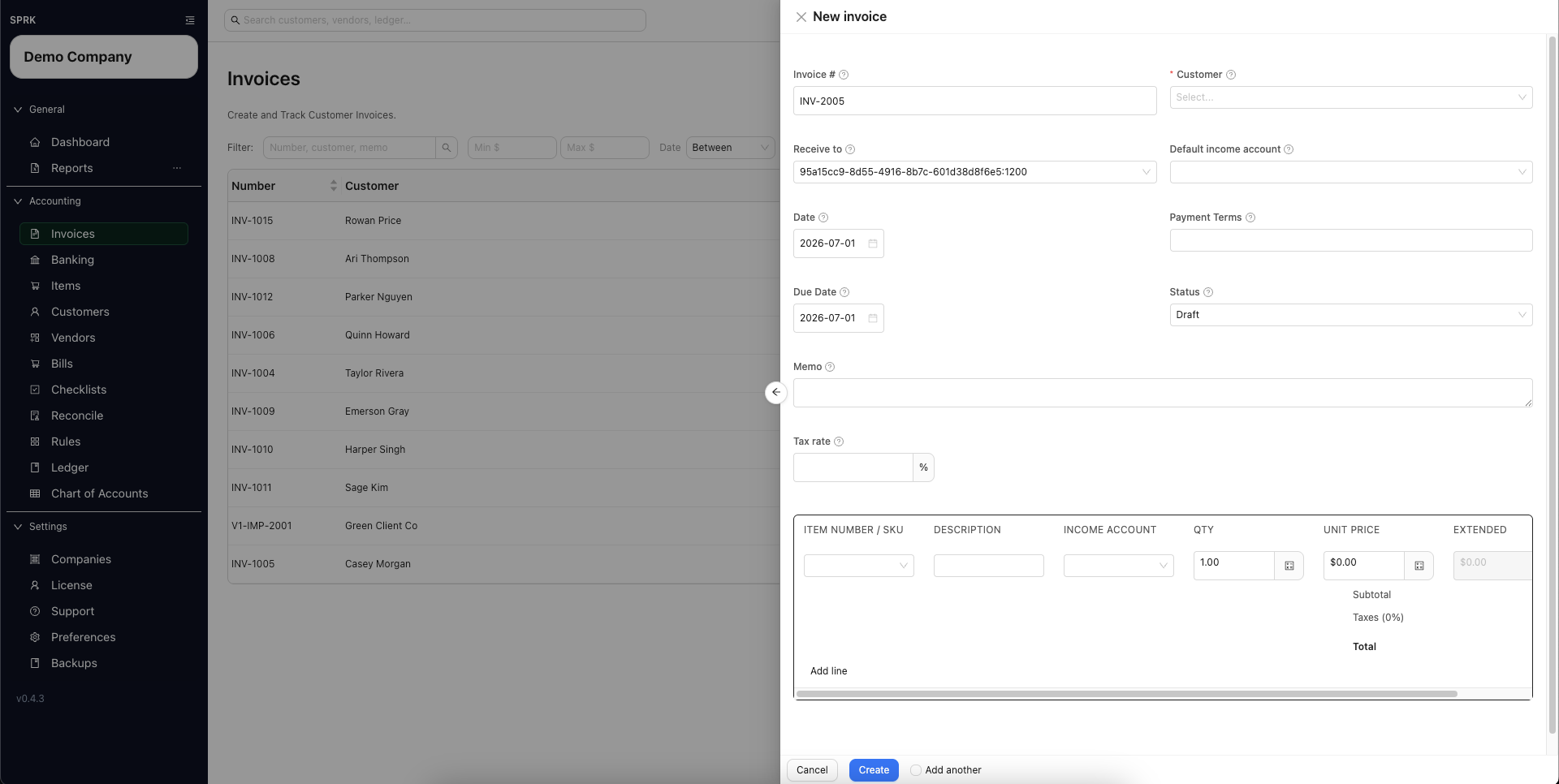Image resolution: width=1559 pixels, height=784 pixels.
Task: Toggle the Add another checkbox
Action: tap(916, 770)
